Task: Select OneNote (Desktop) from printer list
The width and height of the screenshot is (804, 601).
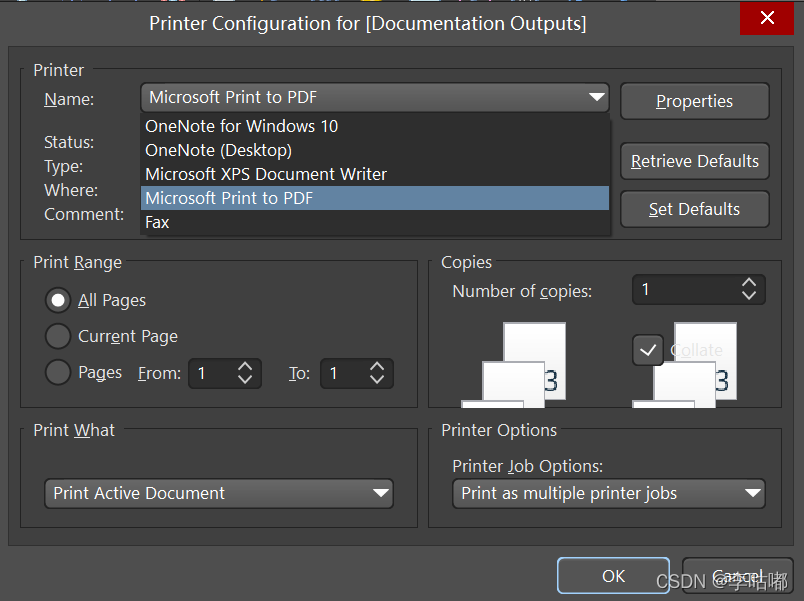Action: click(375, 150)
